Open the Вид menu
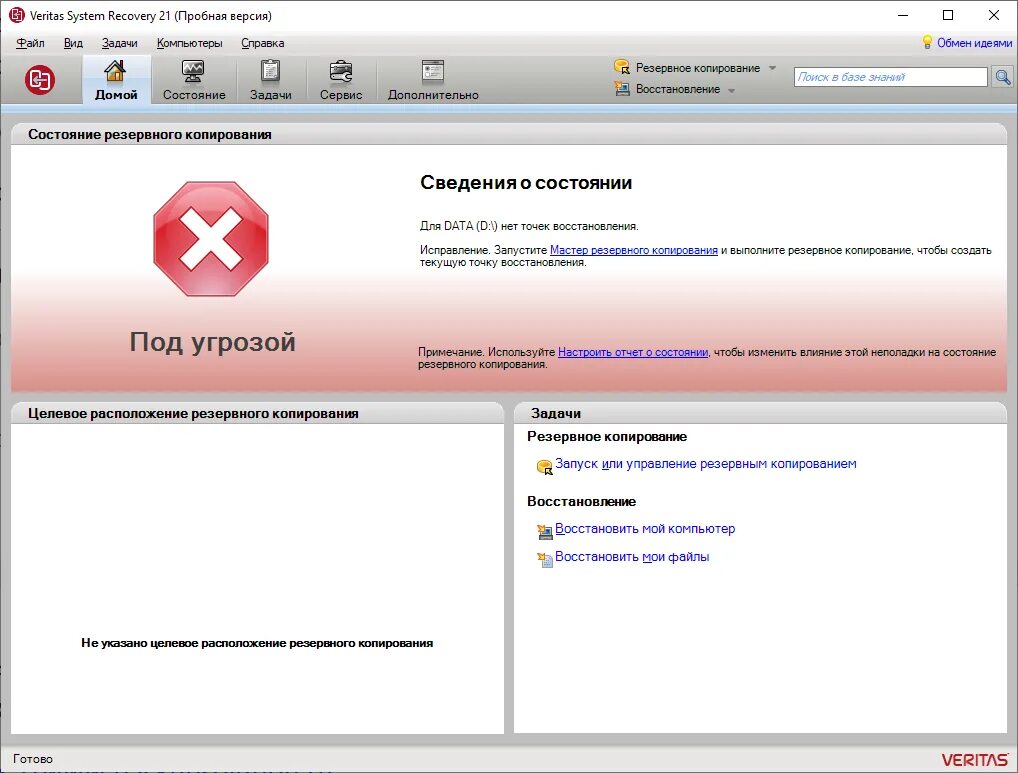The height and width of the screenshot is (773, 1018). click(72, 43)
